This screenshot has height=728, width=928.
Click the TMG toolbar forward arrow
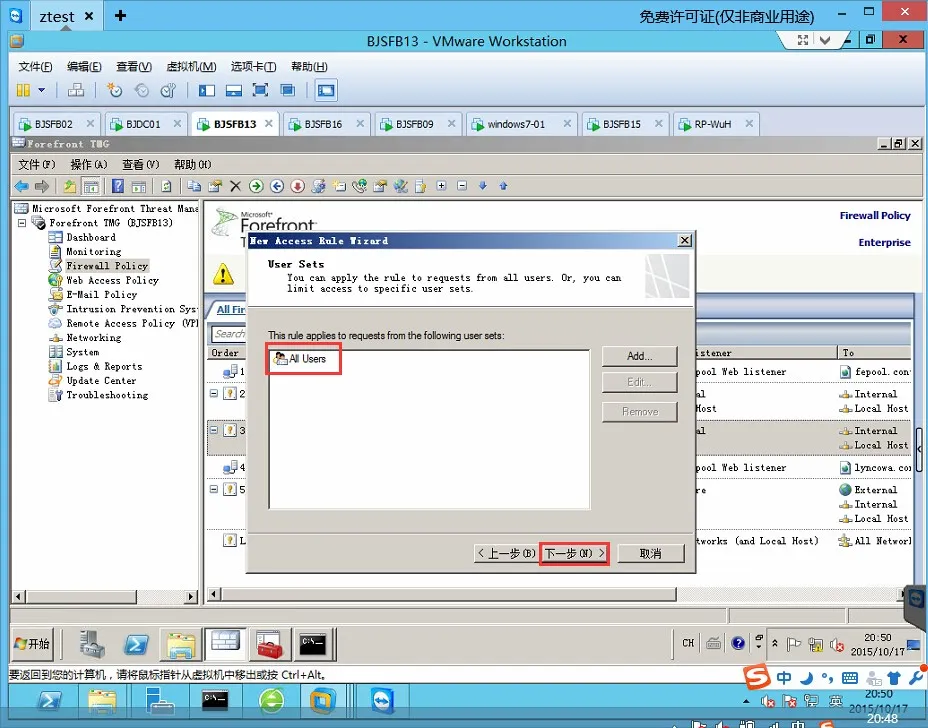coord(41,186)
